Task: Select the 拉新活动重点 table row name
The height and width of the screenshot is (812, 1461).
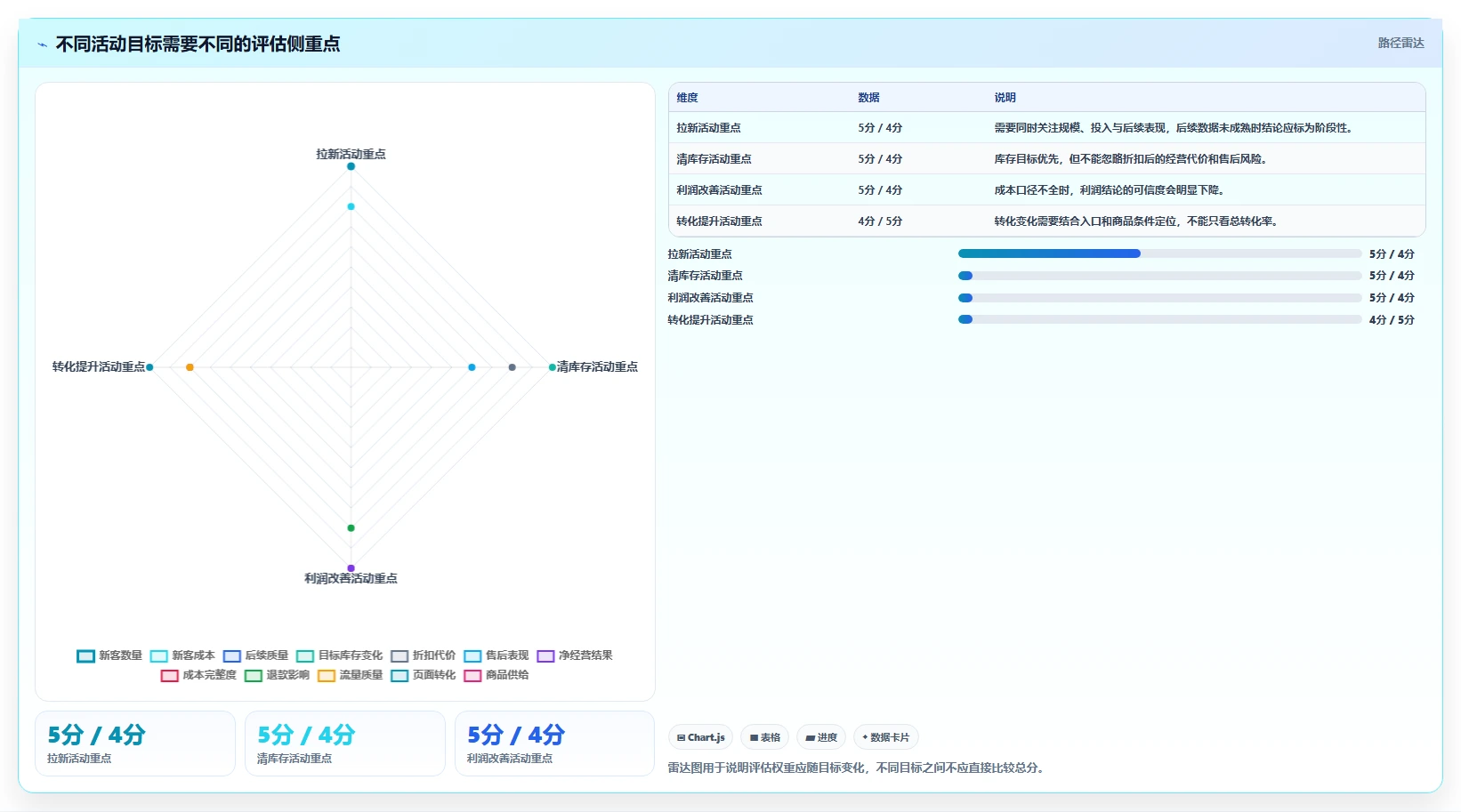Action: pyautogui.click(x=708, y=128)
